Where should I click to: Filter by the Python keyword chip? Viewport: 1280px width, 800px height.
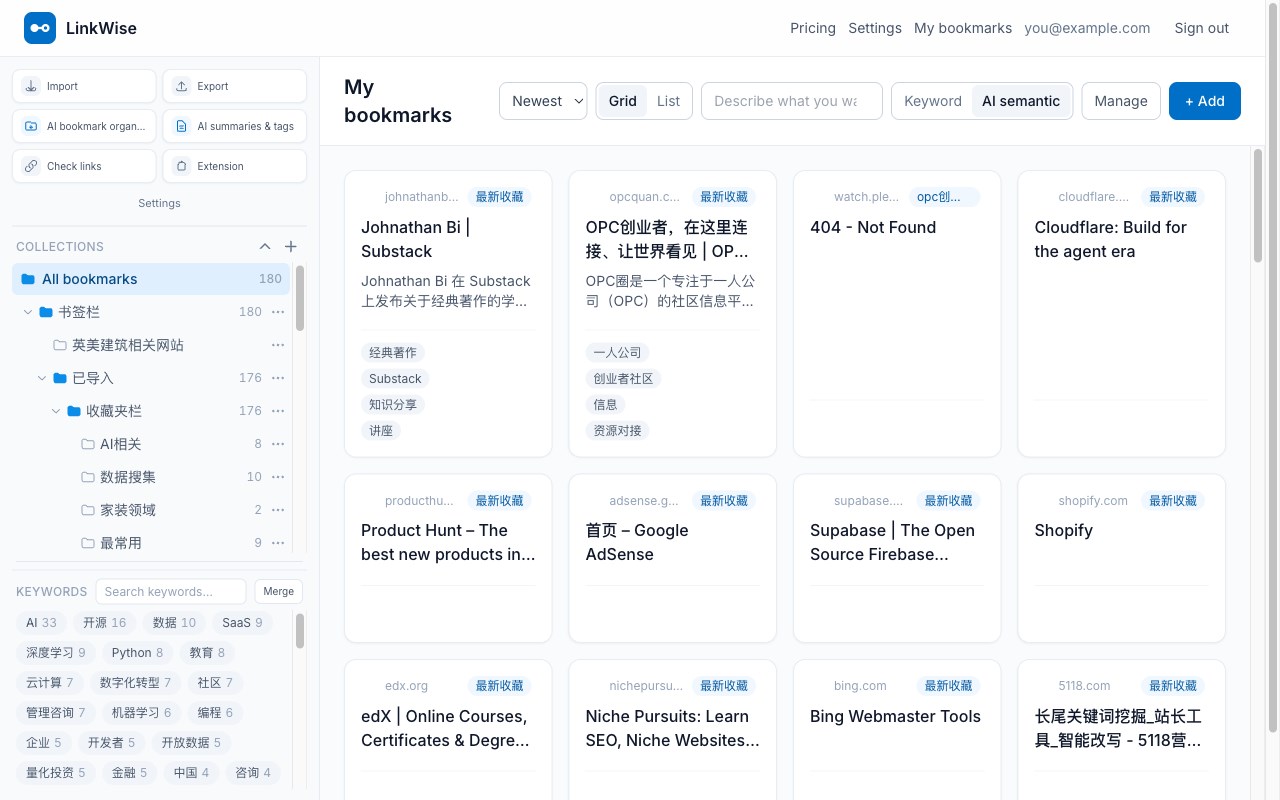pyautogui.click(x=138, y=653)
